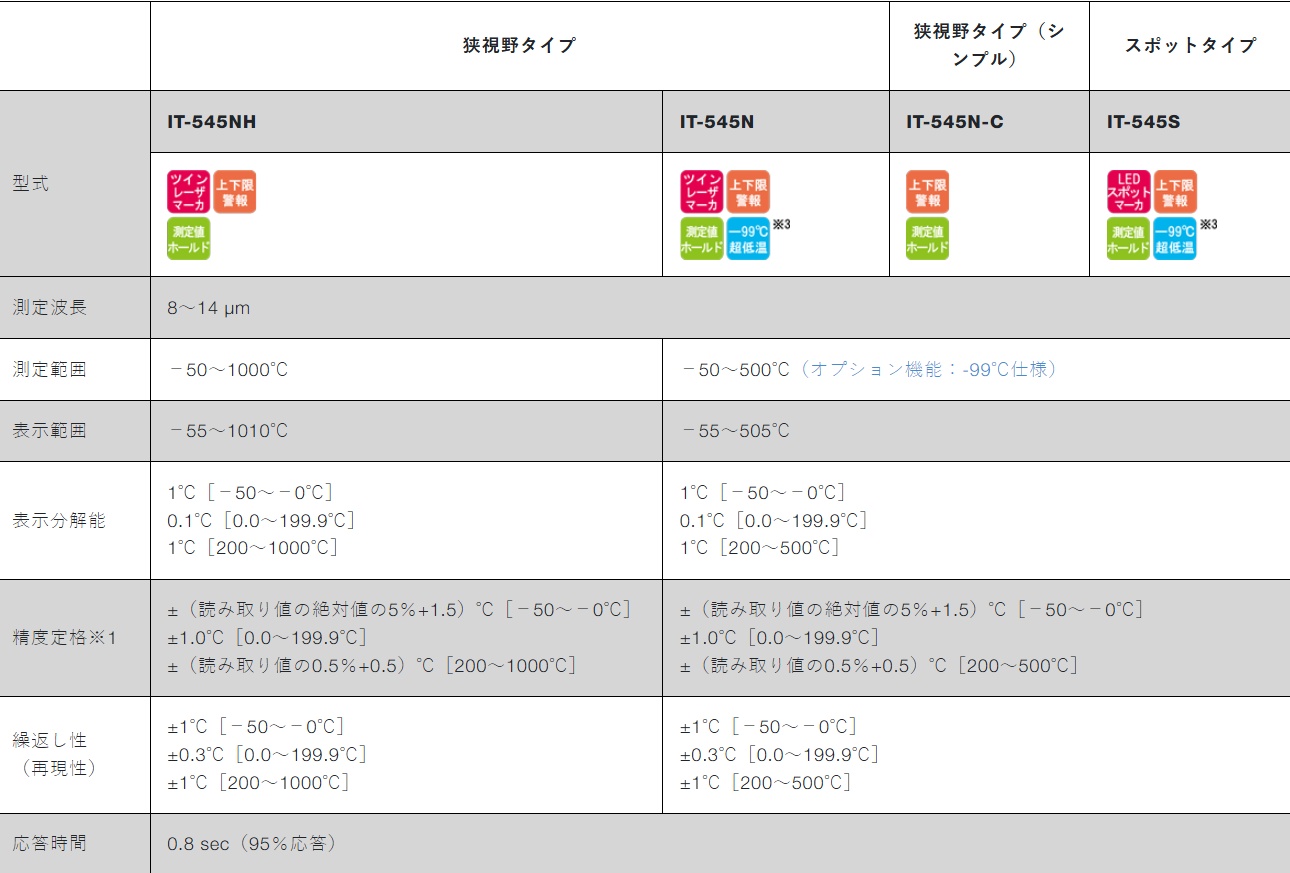Viewport: 1290px width, 873px height.
Task: Click the orange 上下限警報 badge under IT-545NH
Action: 235,192
